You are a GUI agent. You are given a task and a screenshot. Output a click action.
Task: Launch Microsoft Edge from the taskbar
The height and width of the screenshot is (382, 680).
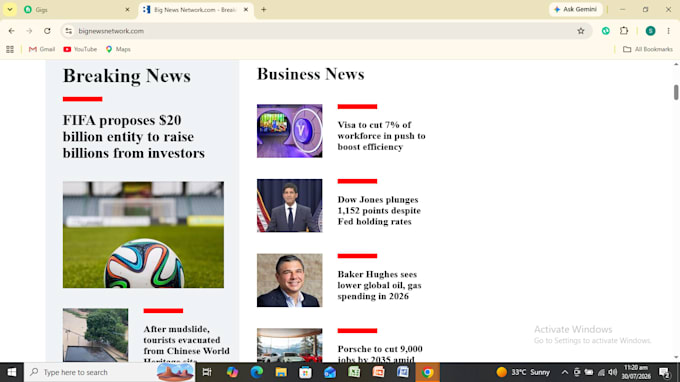click(x=257, y=372)
